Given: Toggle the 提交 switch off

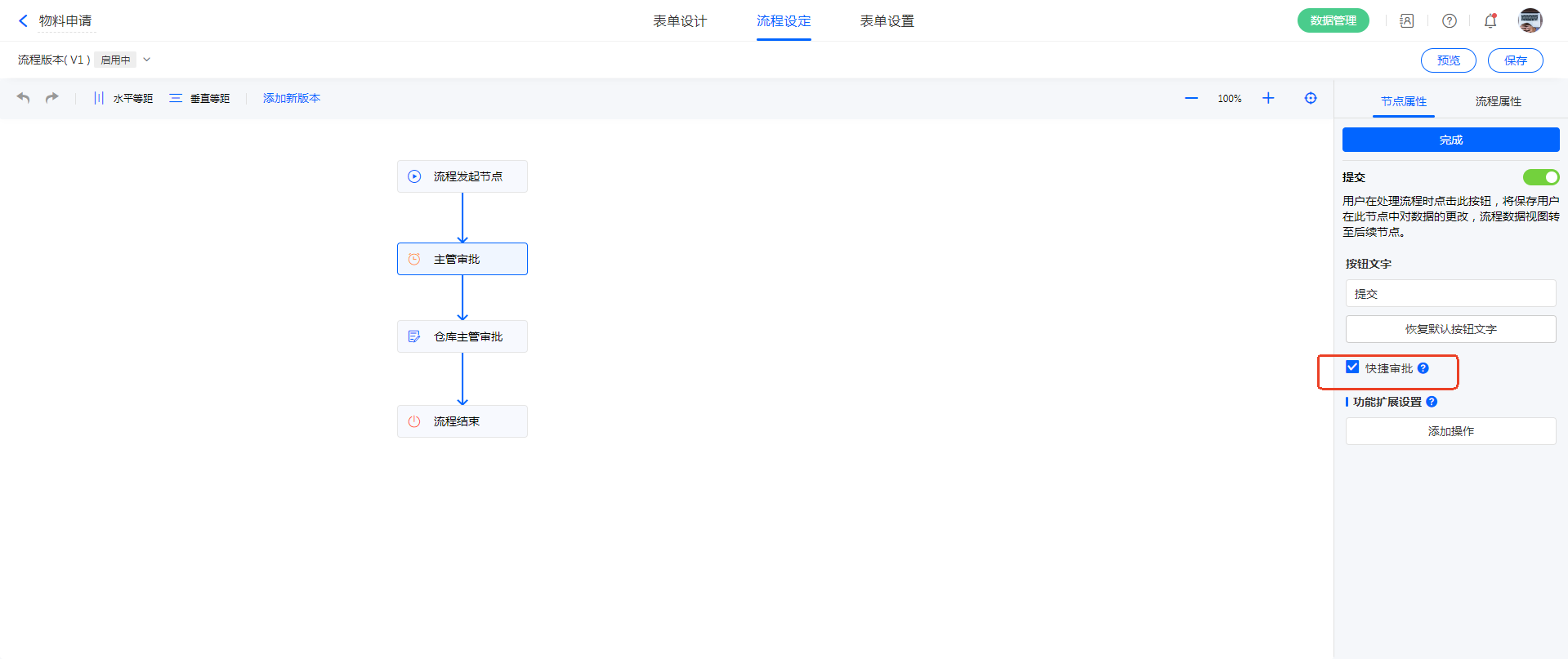Looking at the screenshot, I should pos(1540,177).
